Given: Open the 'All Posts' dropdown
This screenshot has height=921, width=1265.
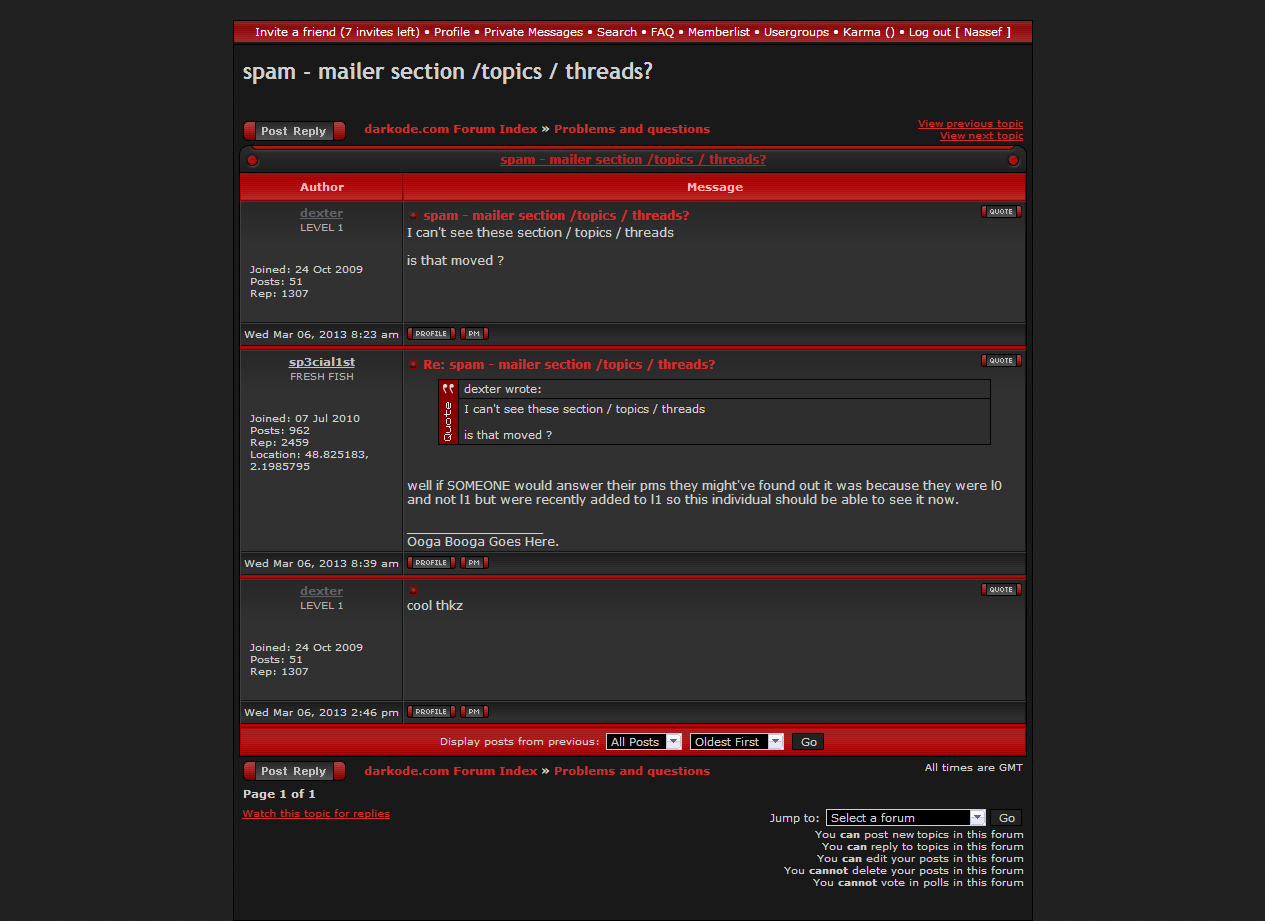Looking at the screenshot, I should (x=644, y=742).
